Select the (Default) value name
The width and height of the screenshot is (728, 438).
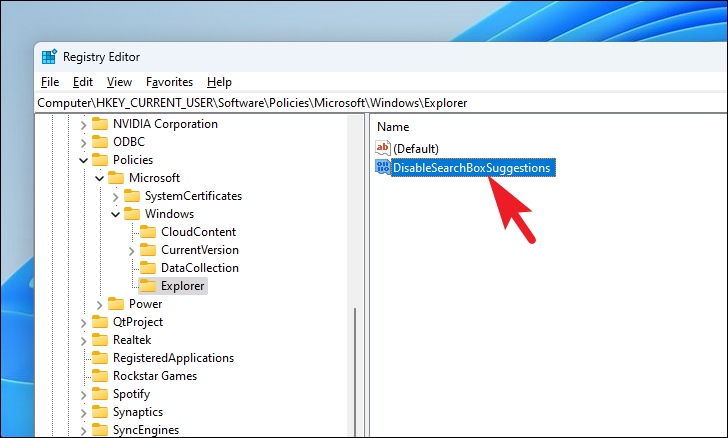click(x=416, y=149)
